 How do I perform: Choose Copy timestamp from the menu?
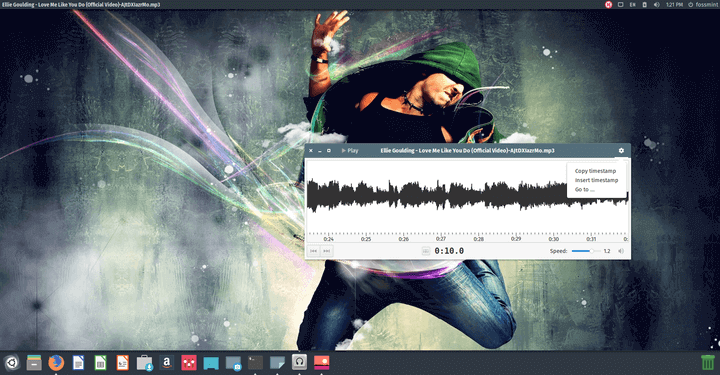point(596,171)
